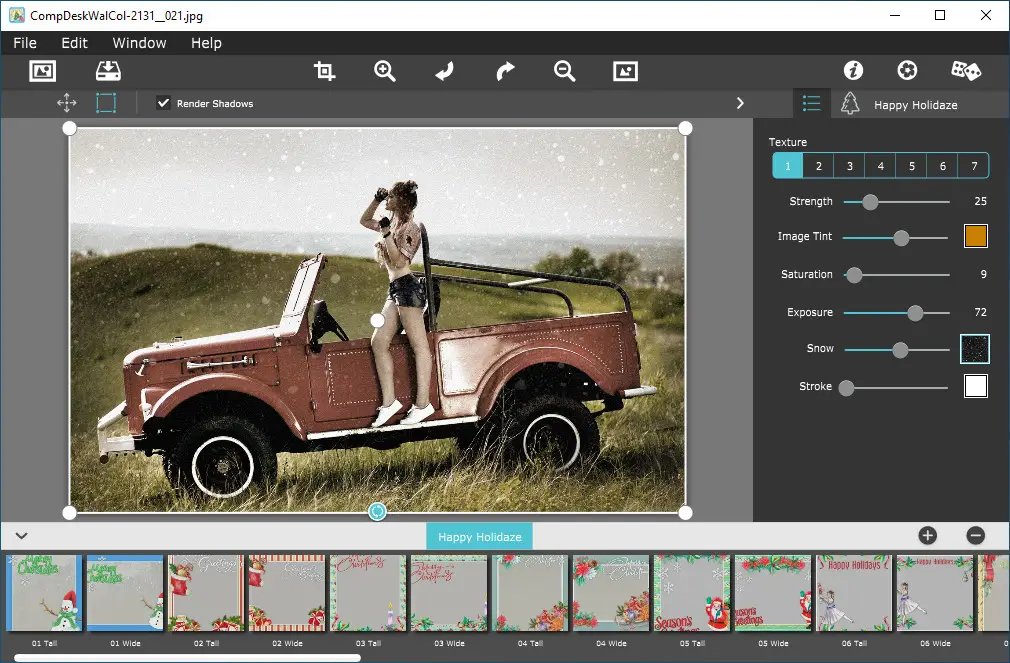Expand the toolbar with the right chevron
Image resolution: width=1010 pixels, height=663 pixels.
[740, 103]
